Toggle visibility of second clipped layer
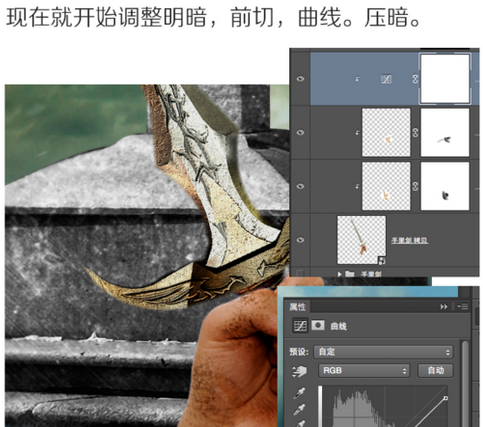This screenshot has height=427, width=483. click(x=300, y=132)
